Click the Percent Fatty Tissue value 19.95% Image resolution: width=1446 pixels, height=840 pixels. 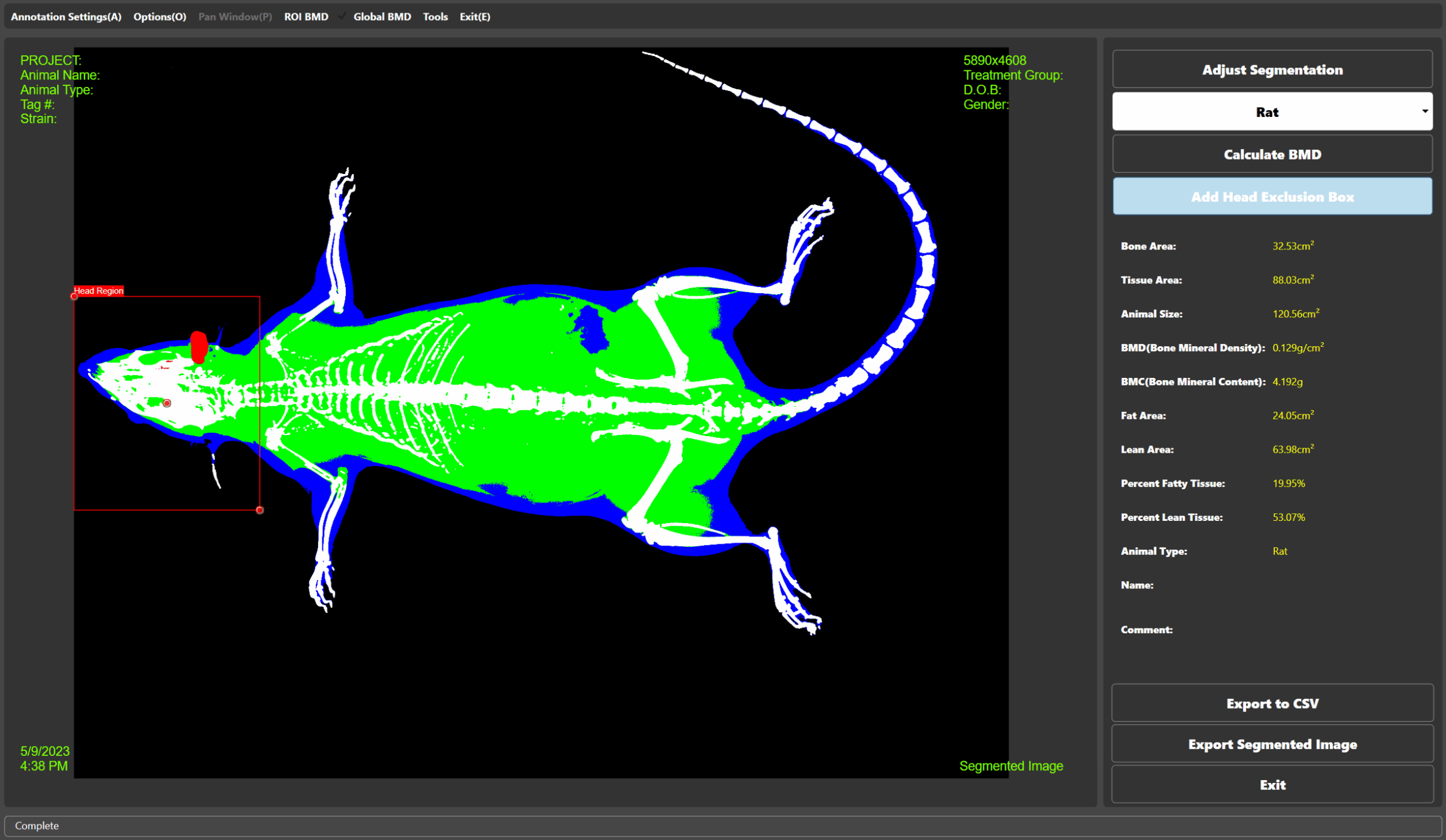[1288, 483]
